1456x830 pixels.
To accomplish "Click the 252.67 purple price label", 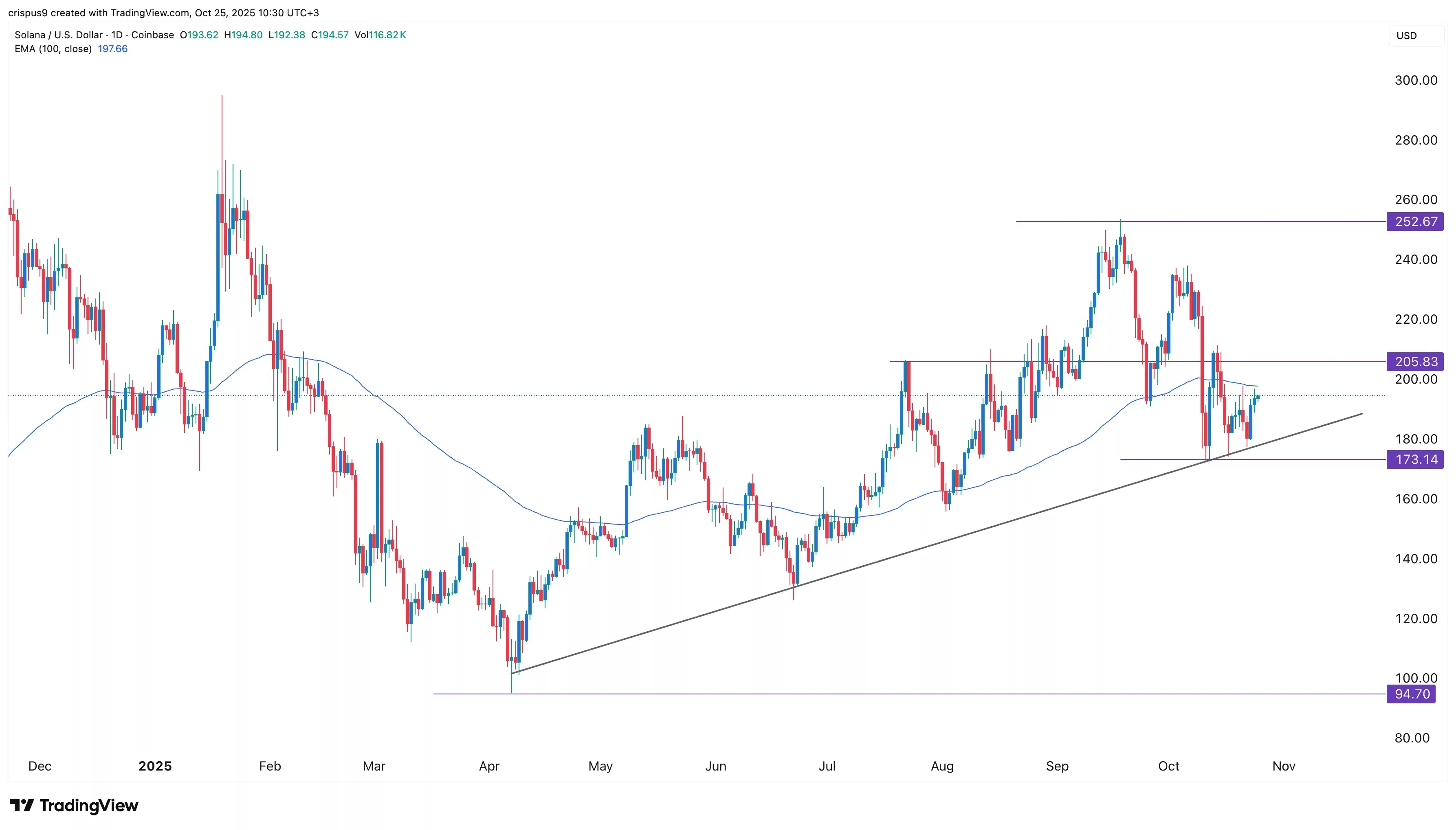I will point(1415,222).
